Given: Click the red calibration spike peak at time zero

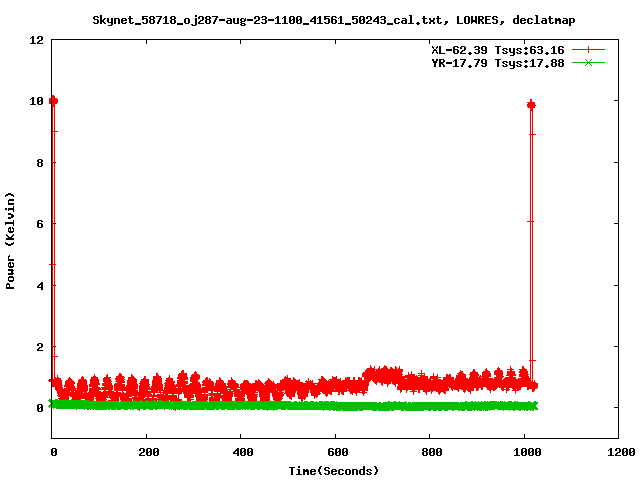Looking at the screenshot, I should click(53, 100).
